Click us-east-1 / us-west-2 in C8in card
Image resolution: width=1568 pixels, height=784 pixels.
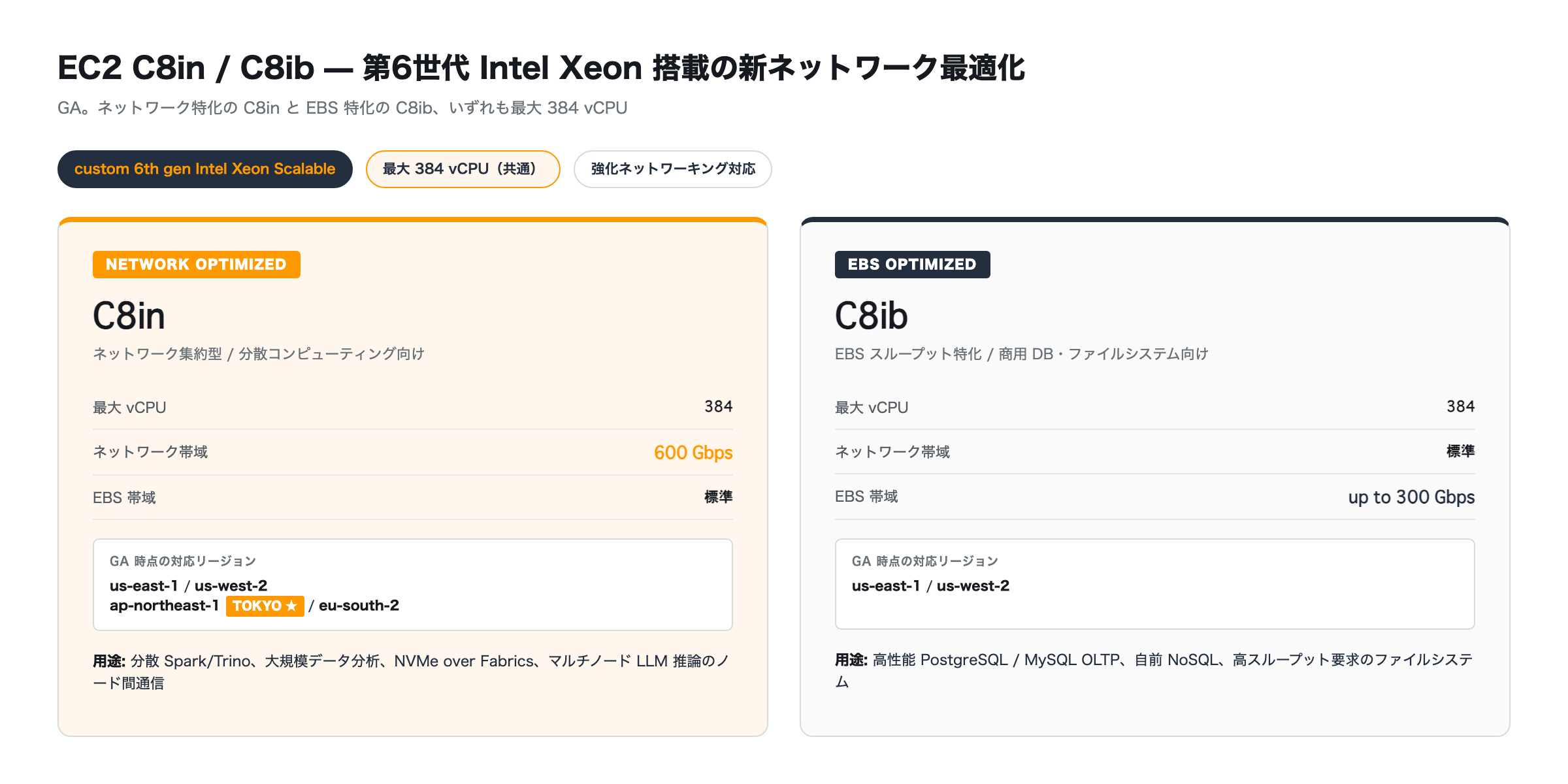pos(189,585)
